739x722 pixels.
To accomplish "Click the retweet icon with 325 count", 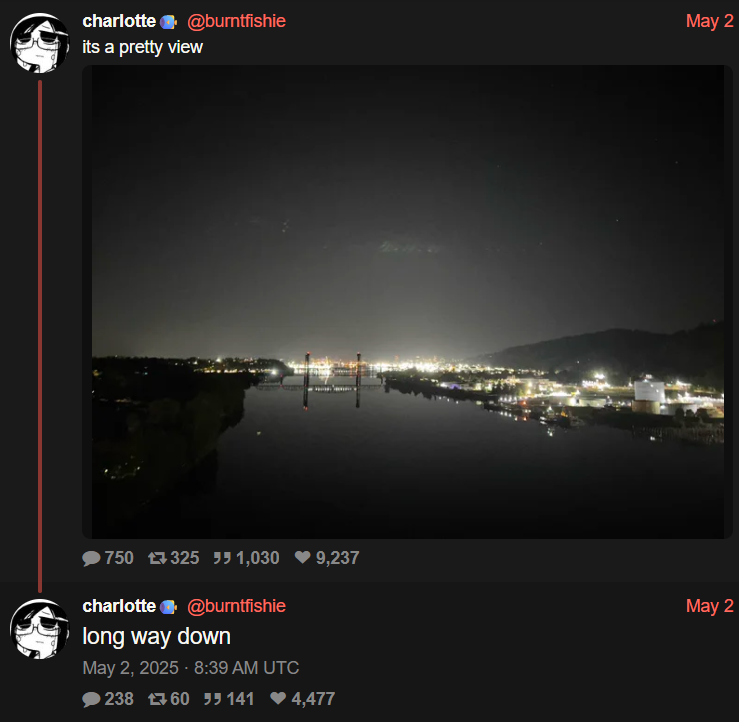I will click(x=157, y=558).
